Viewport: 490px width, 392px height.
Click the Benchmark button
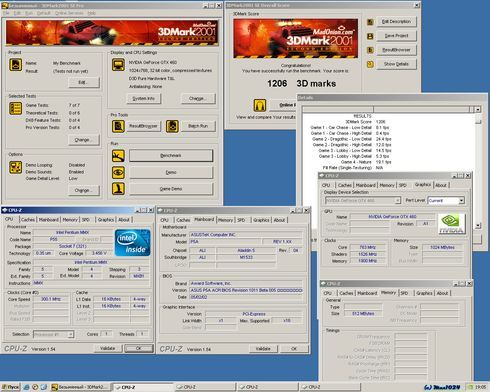(x=171, y=155)
